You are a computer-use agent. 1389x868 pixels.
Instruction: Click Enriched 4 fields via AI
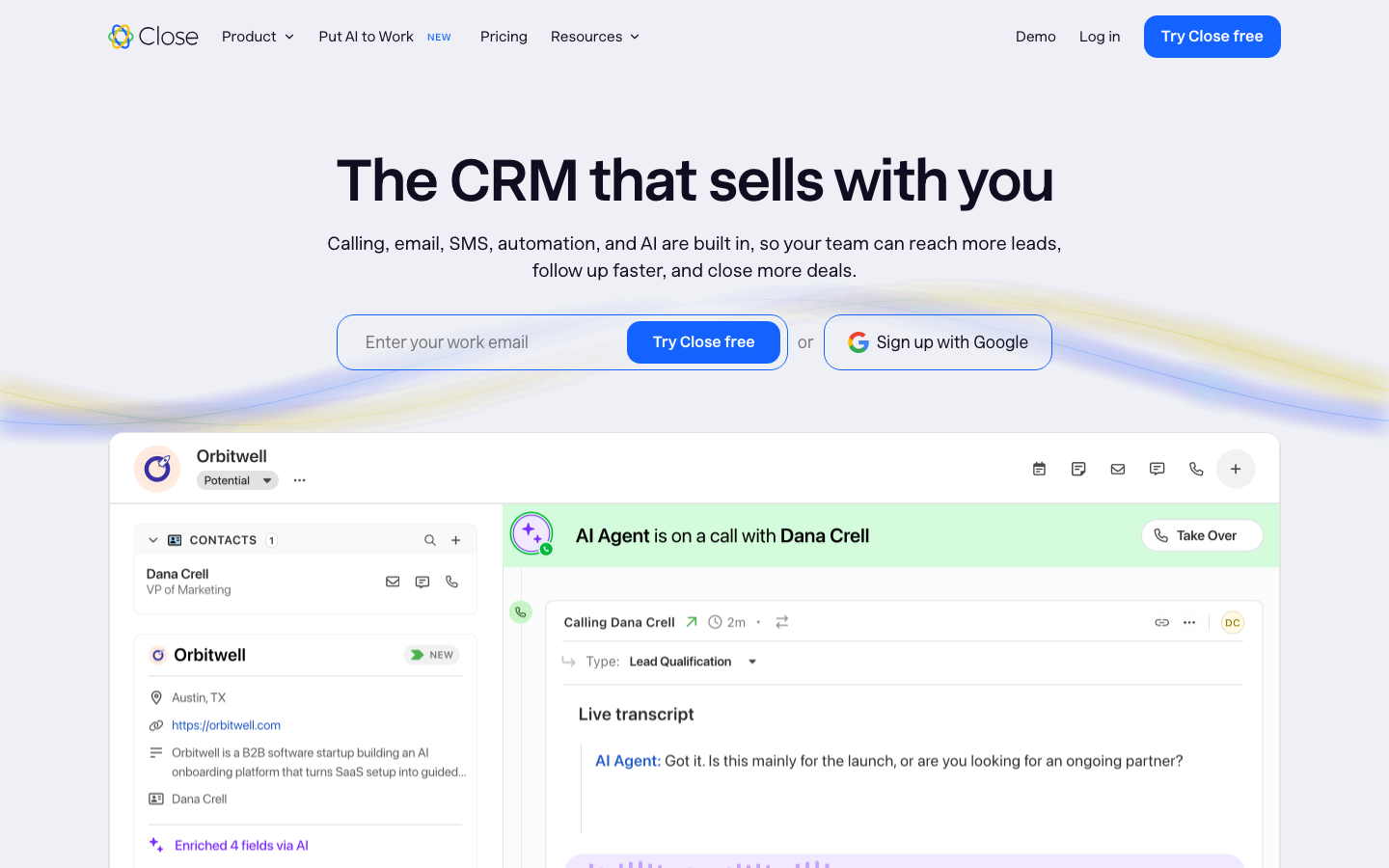point(241,846)
